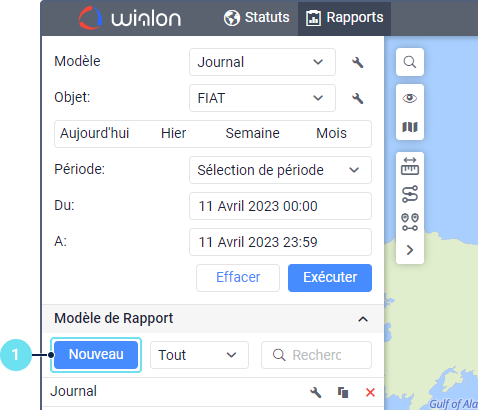Edit Modèle with wrench icon
Screen dimensions: 478x410
coord(357,62)
